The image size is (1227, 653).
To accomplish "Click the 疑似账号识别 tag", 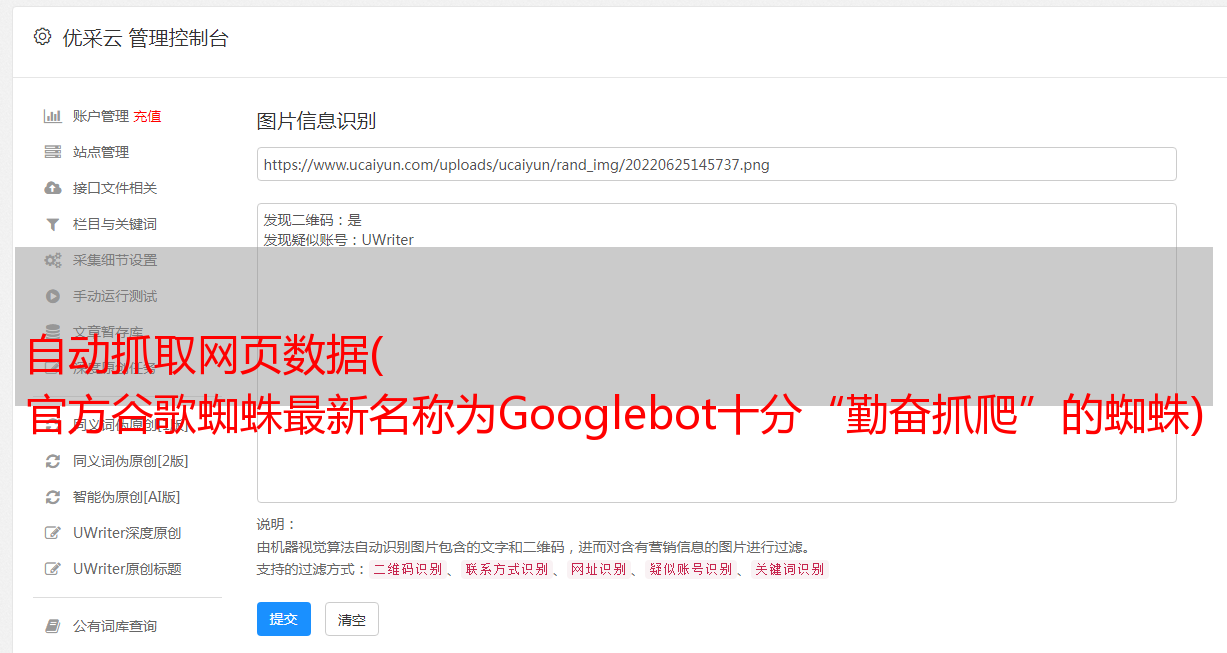I will 690,569.
